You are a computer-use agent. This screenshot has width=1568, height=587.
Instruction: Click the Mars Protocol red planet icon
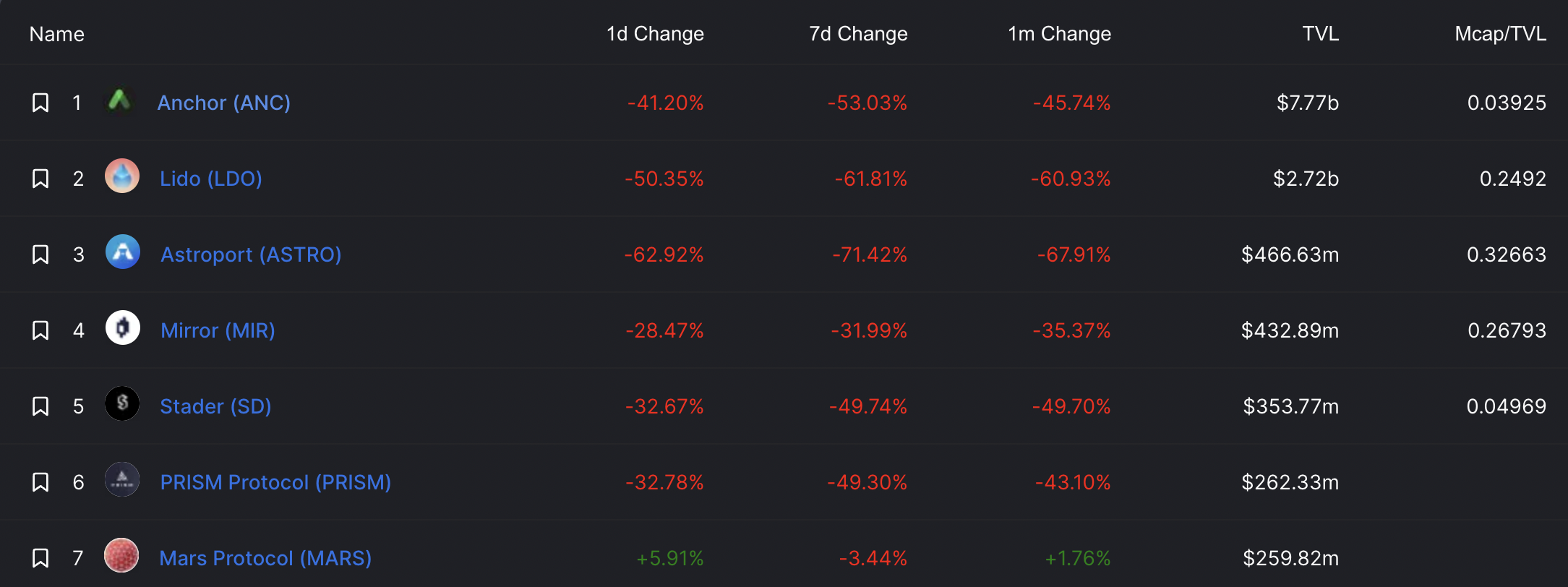click(x=121, y=556)
